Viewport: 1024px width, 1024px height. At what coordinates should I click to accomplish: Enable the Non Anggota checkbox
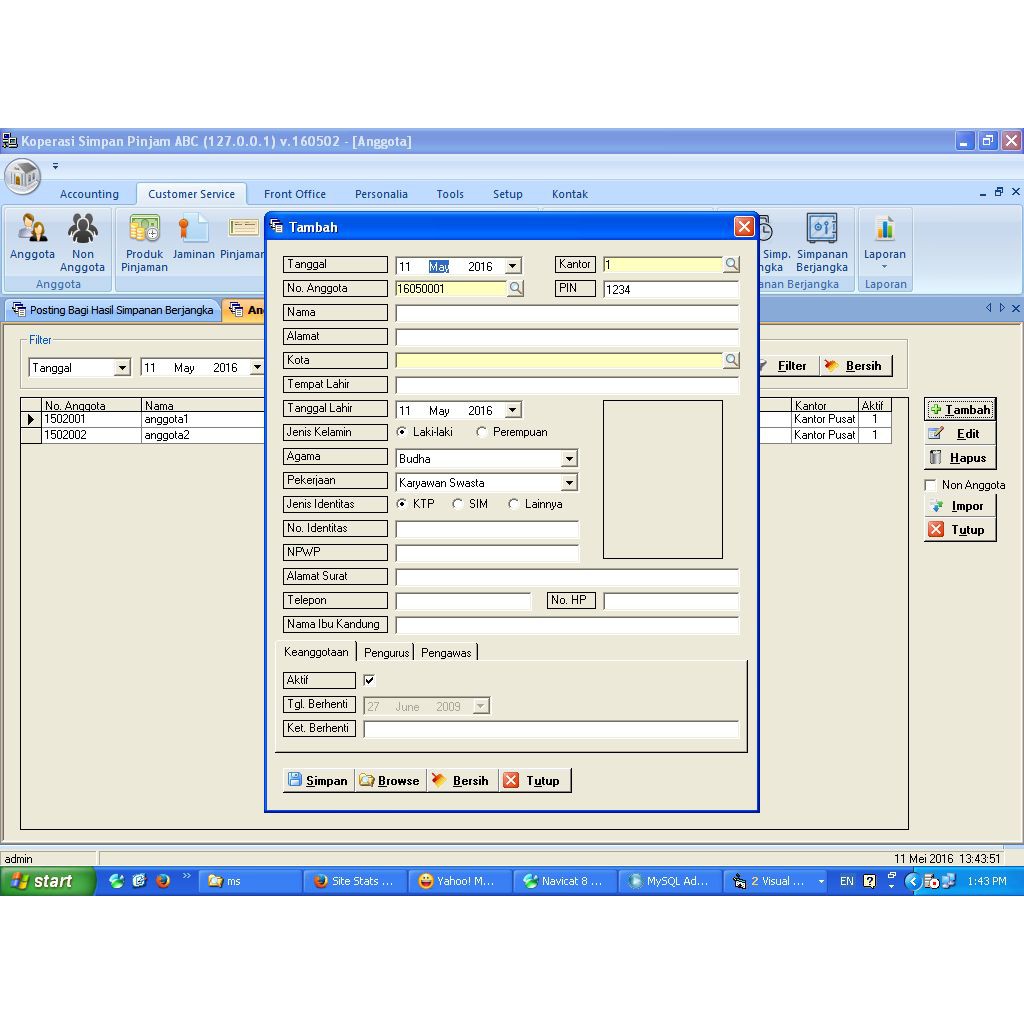[x=931, y=486]
